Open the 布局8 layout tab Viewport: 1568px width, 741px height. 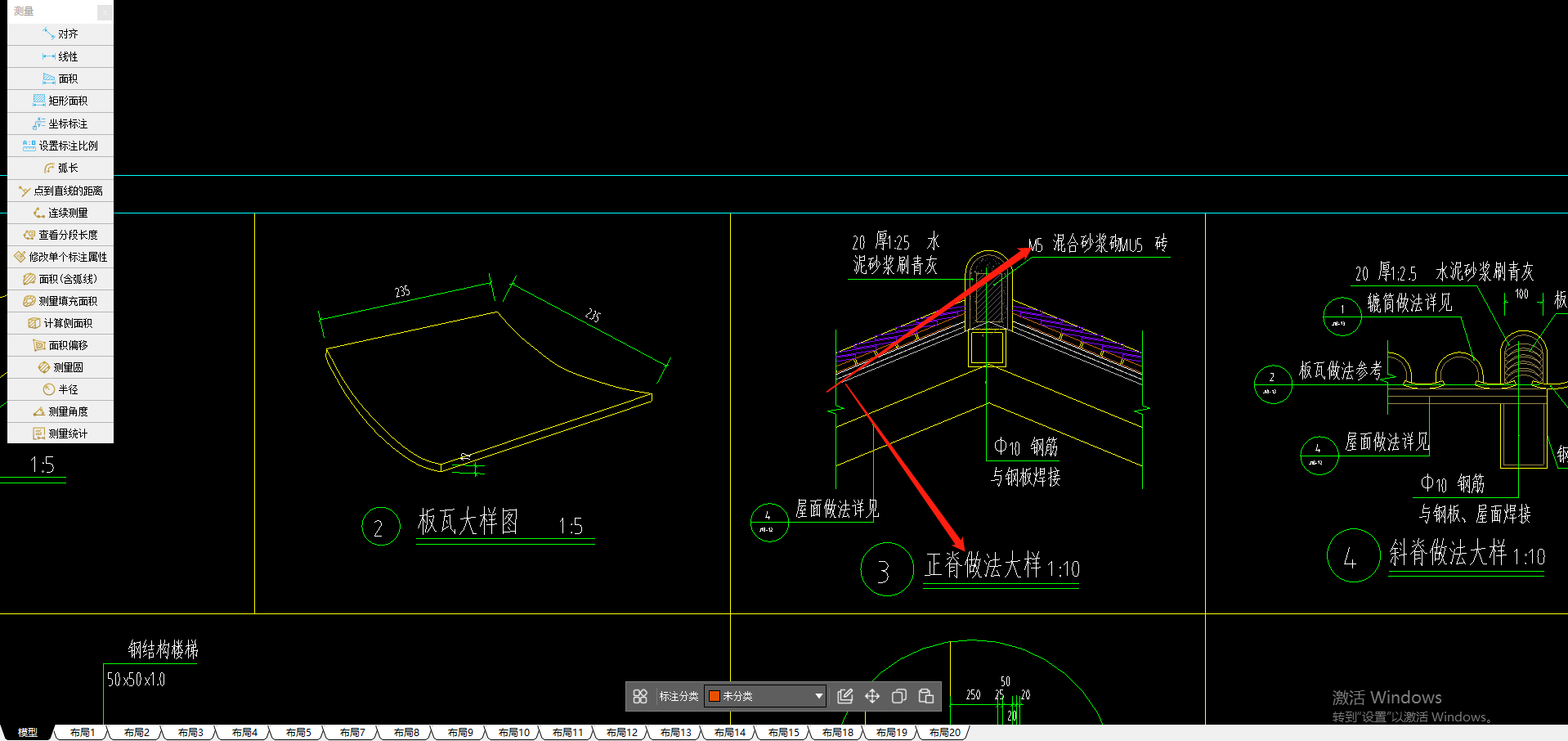tap(406, 733)
